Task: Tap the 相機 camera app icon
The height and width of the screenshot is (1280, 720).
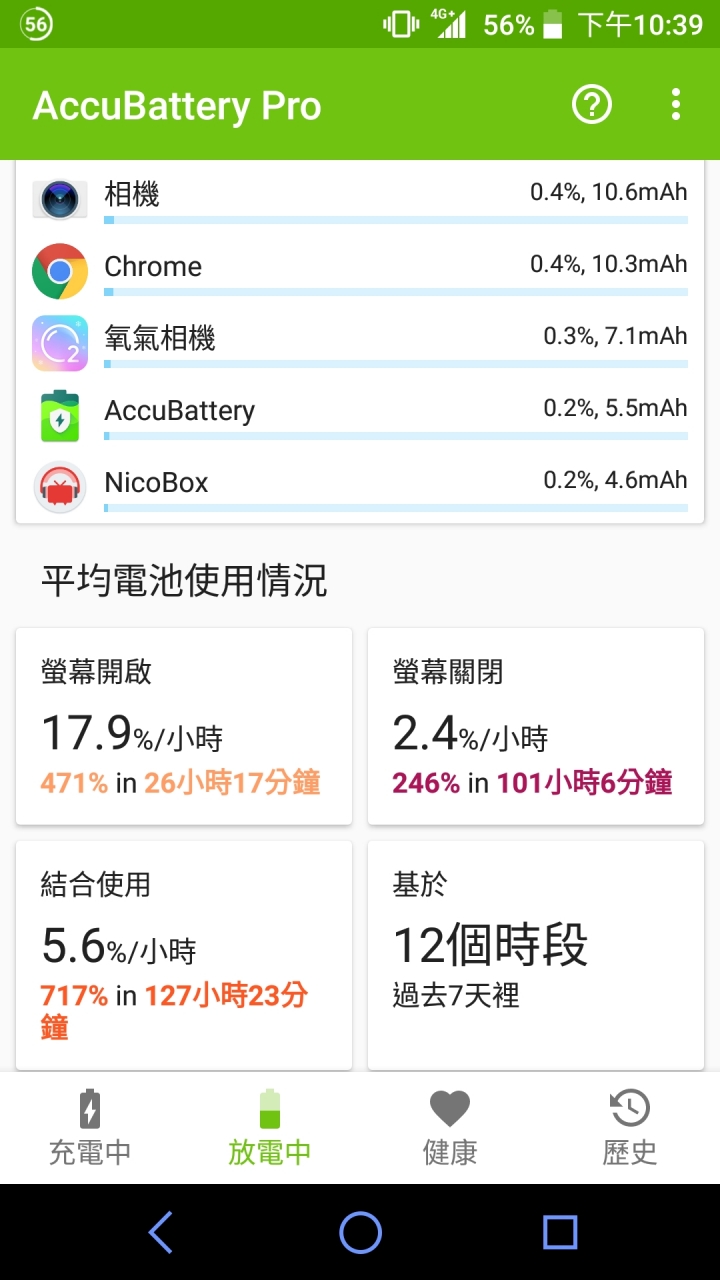Action: 60,199
